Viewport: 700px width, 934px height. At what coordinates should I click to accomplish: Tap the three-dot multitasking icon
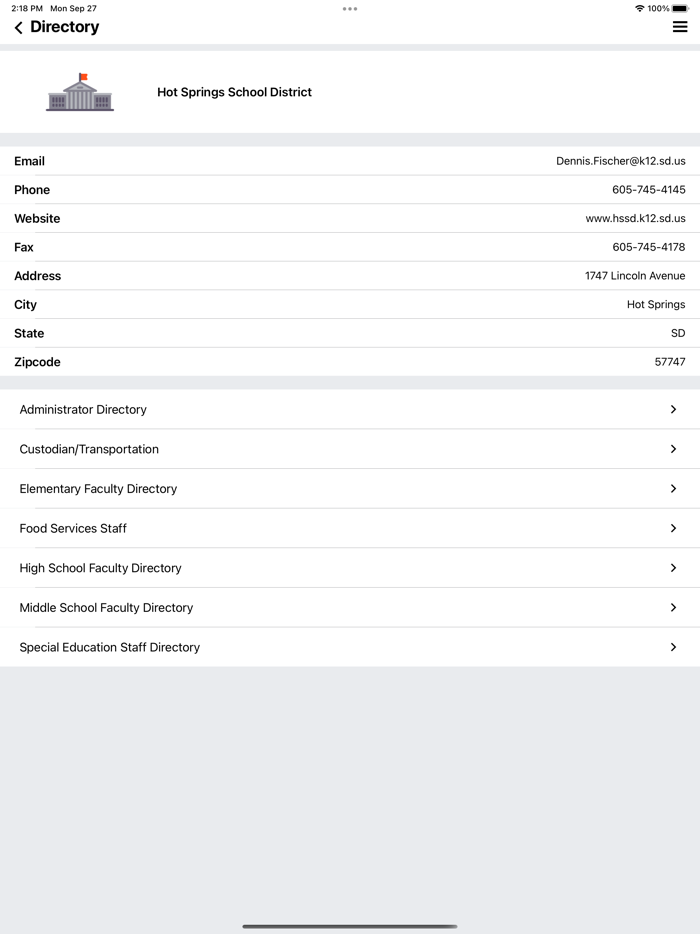(350, 9)
